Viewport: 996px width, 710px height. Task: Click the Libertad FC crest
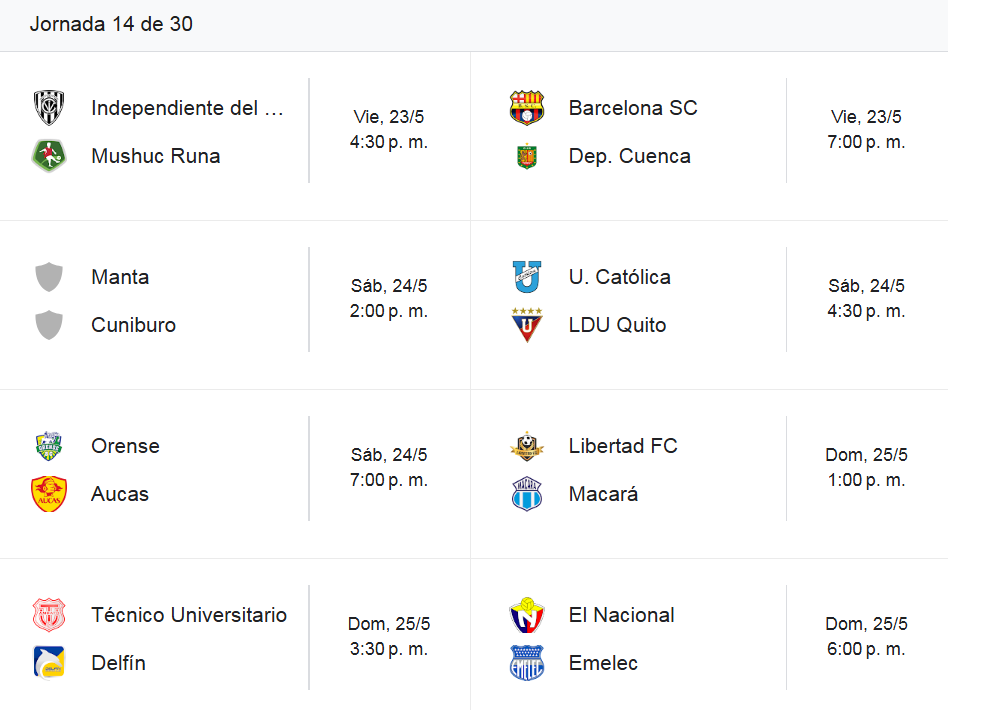tap(527, 445)
